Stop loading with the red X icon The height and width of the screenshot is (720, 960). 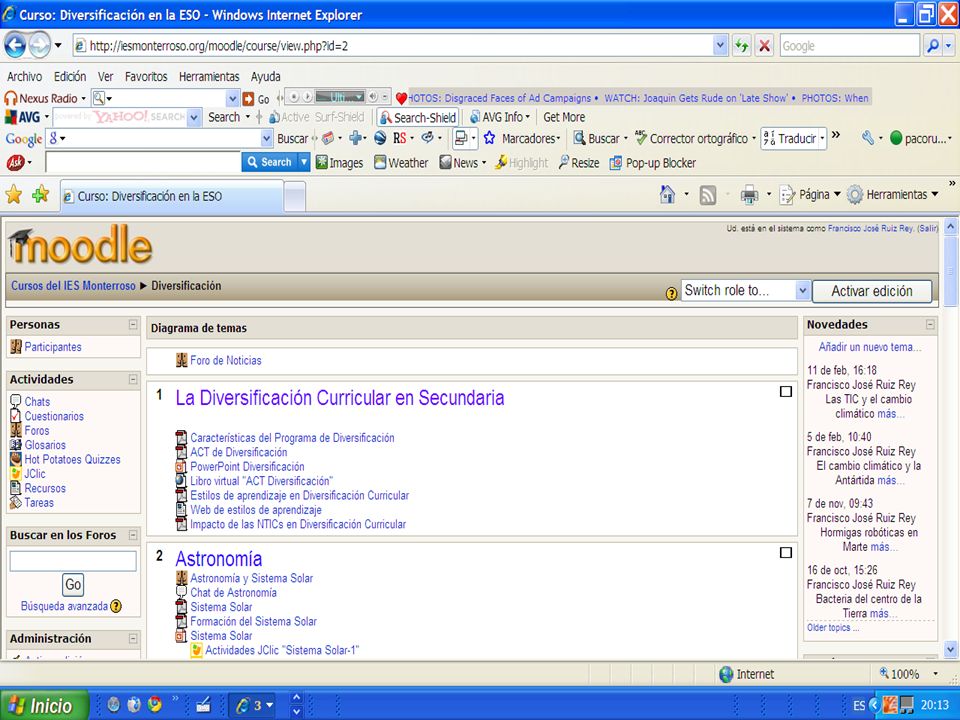[764, 45]
